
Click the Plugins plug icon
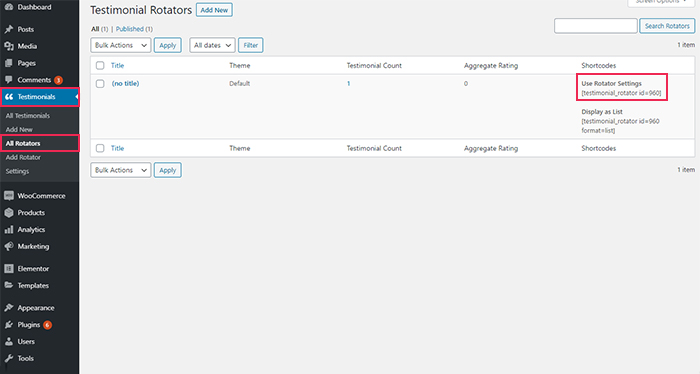click(8, 325)
